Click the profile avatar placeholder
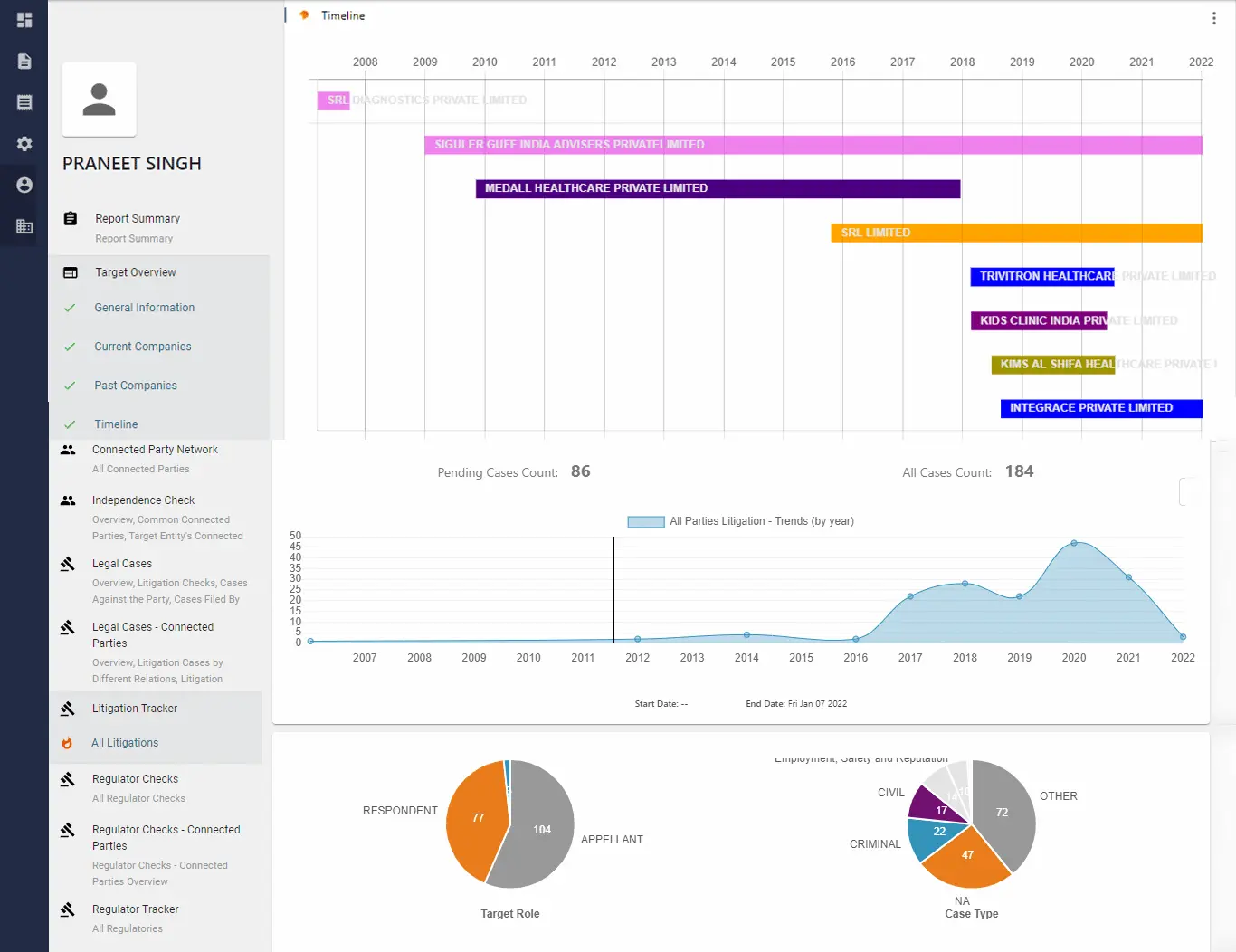 (x=99, y=99)
